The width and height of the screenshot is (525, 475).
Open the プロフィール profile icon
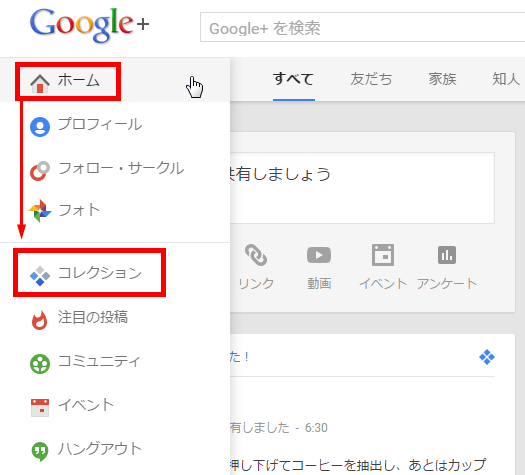click(x=40, y=127)
